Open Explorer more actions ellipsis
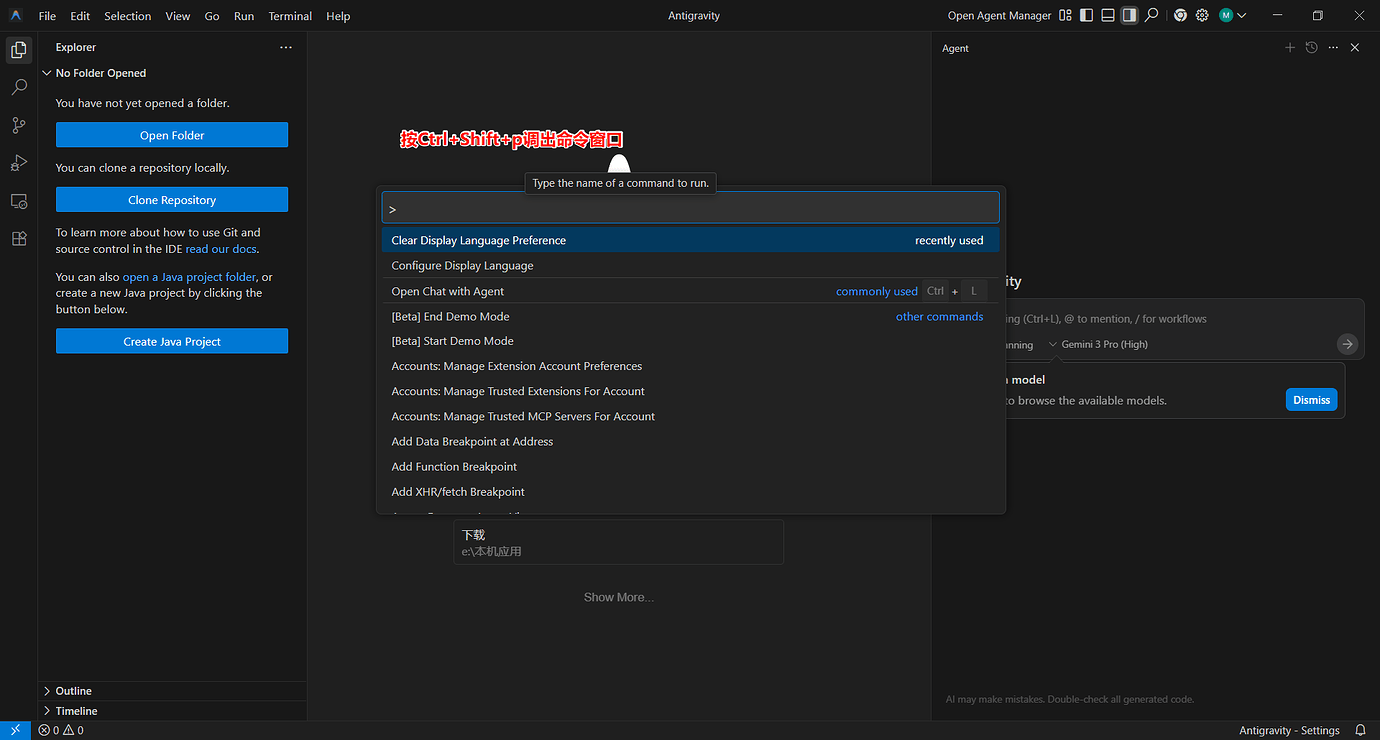This screenshot has height=740, width=1380. [286, 47]
